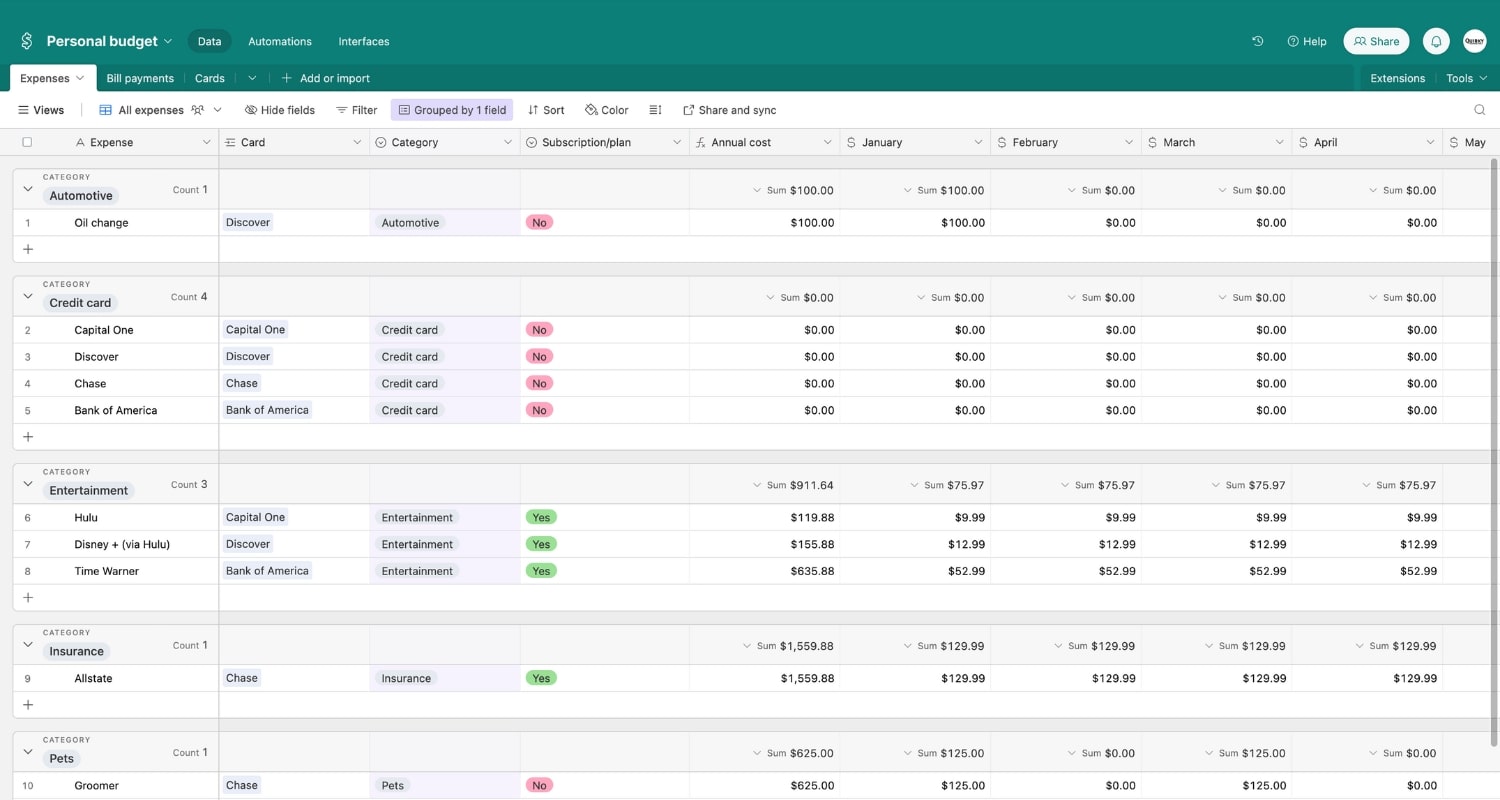Add a record in Insurance group
Screen dimensions: 1500x800
28,705
